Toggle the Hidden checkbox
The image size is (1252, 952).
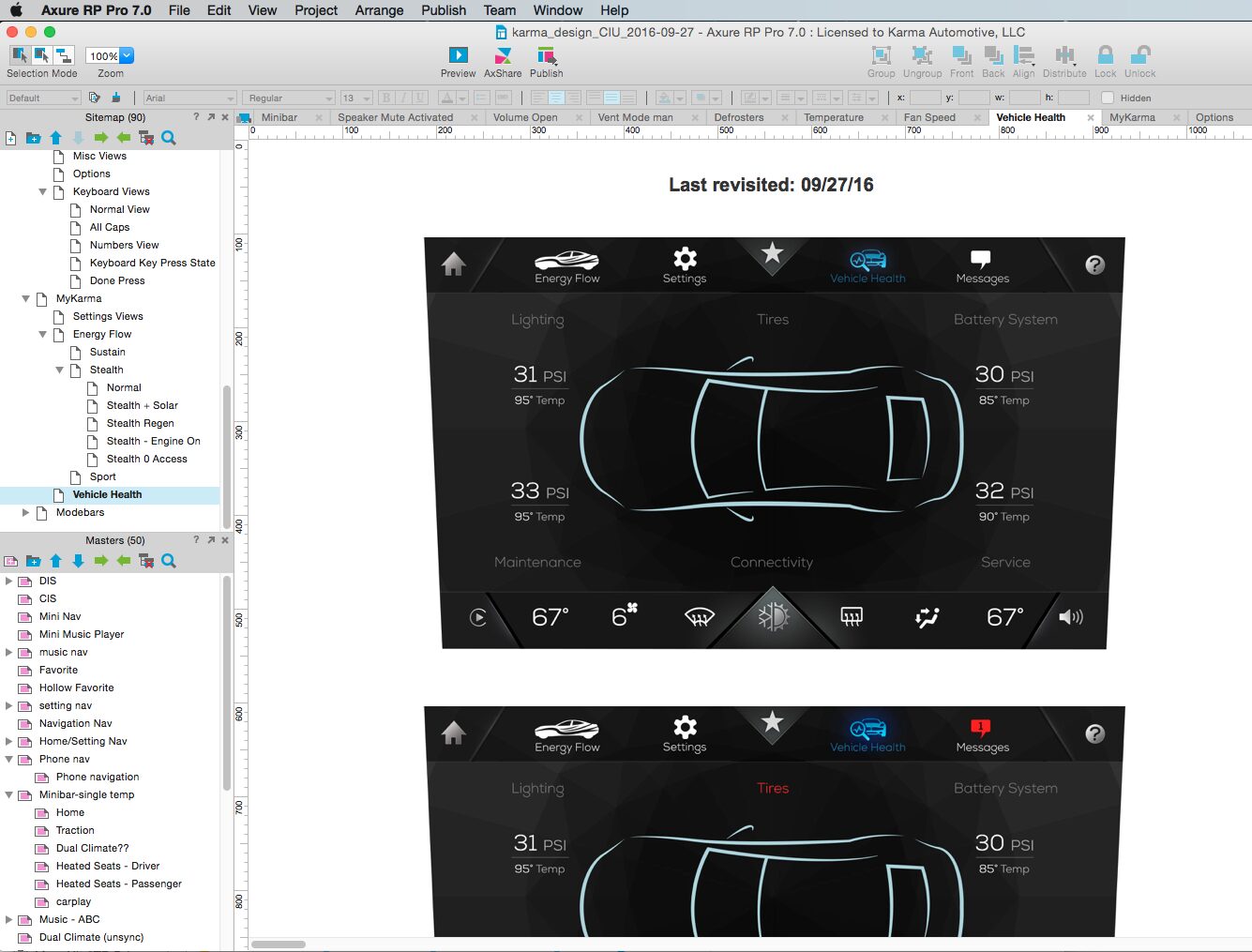click(1108, 98)
